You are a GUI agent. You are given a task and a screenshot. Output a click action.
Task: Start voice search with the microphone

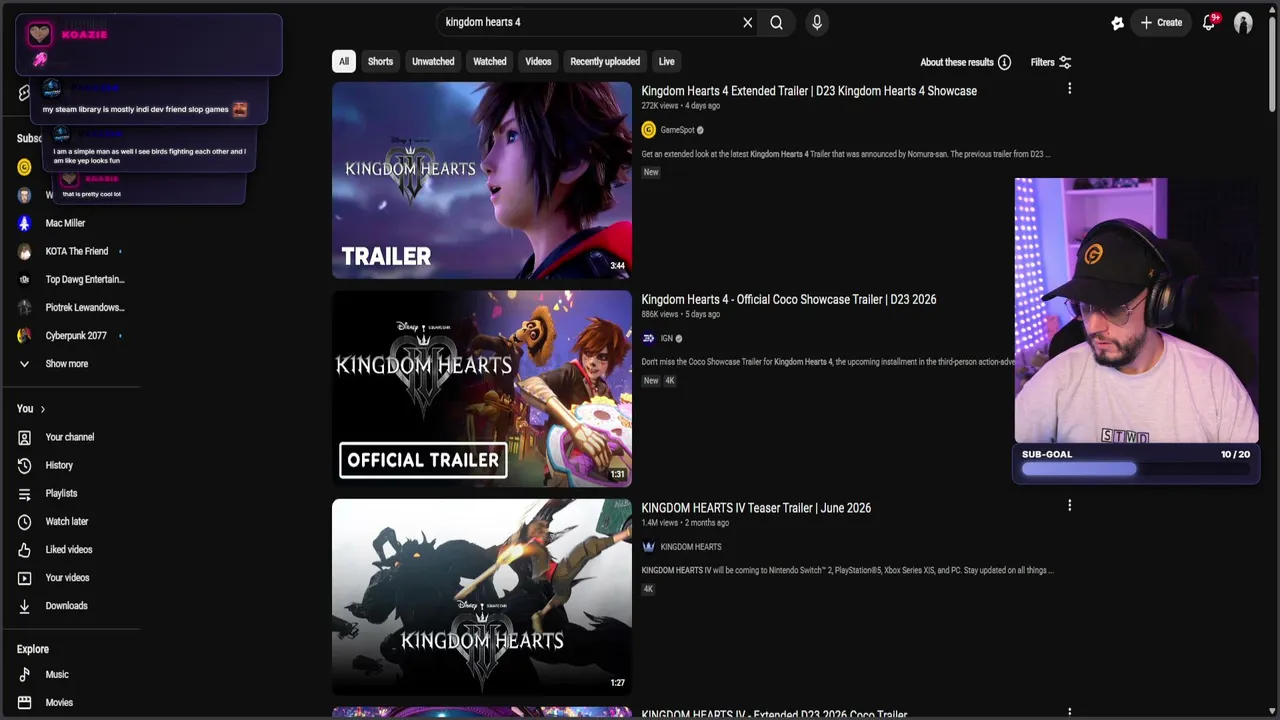click(x=817, y=22)
